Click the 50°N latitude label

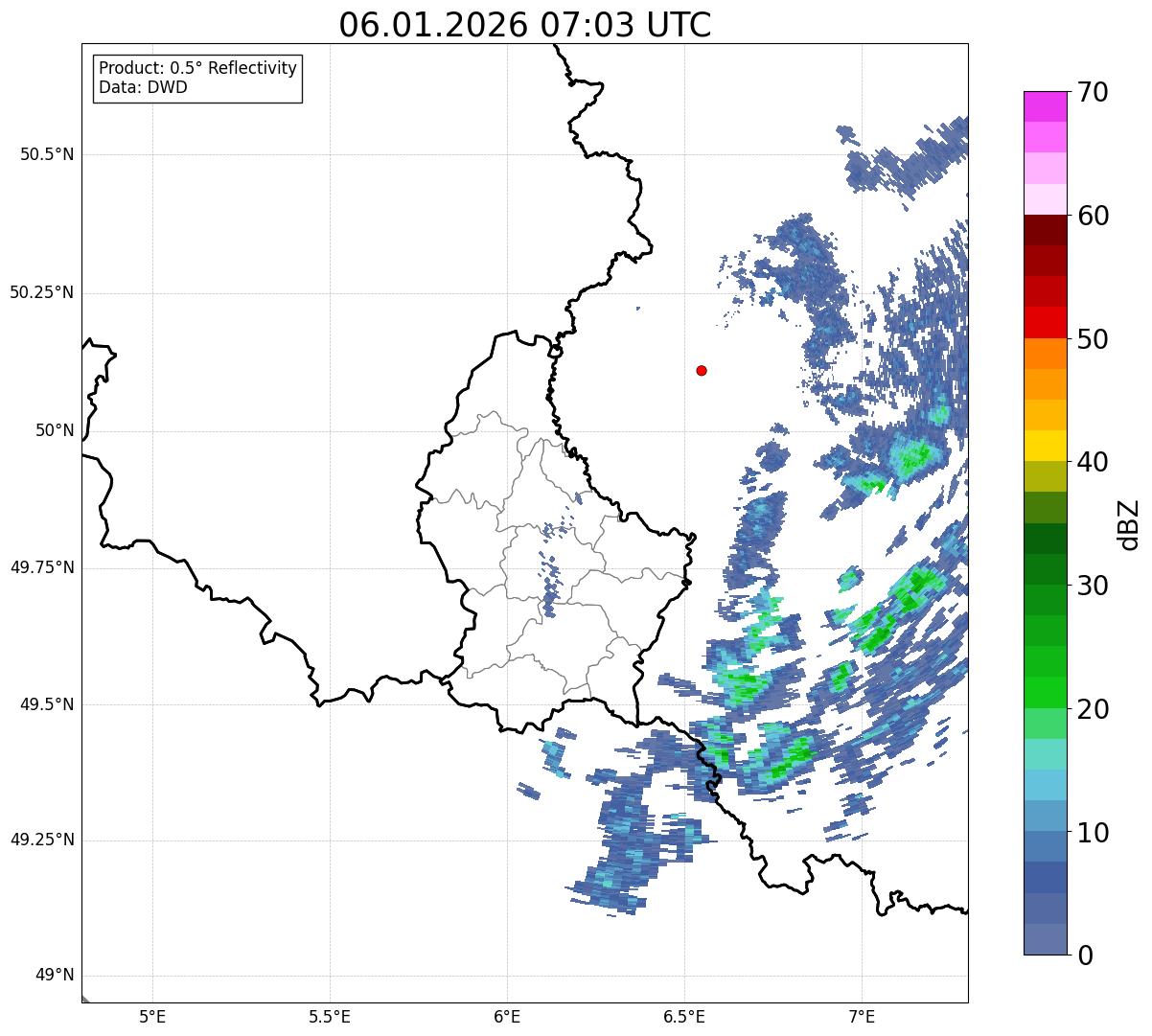[x=55, y=430]
